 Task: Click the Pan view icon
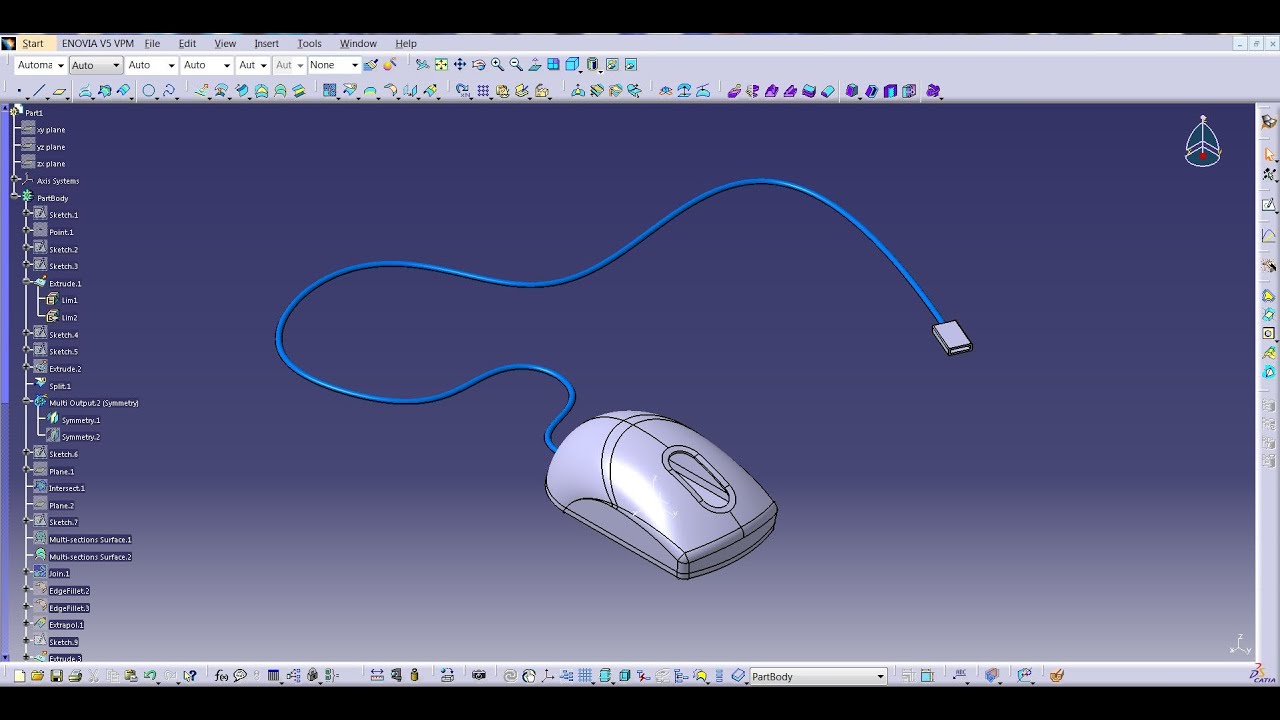point(460,64)
